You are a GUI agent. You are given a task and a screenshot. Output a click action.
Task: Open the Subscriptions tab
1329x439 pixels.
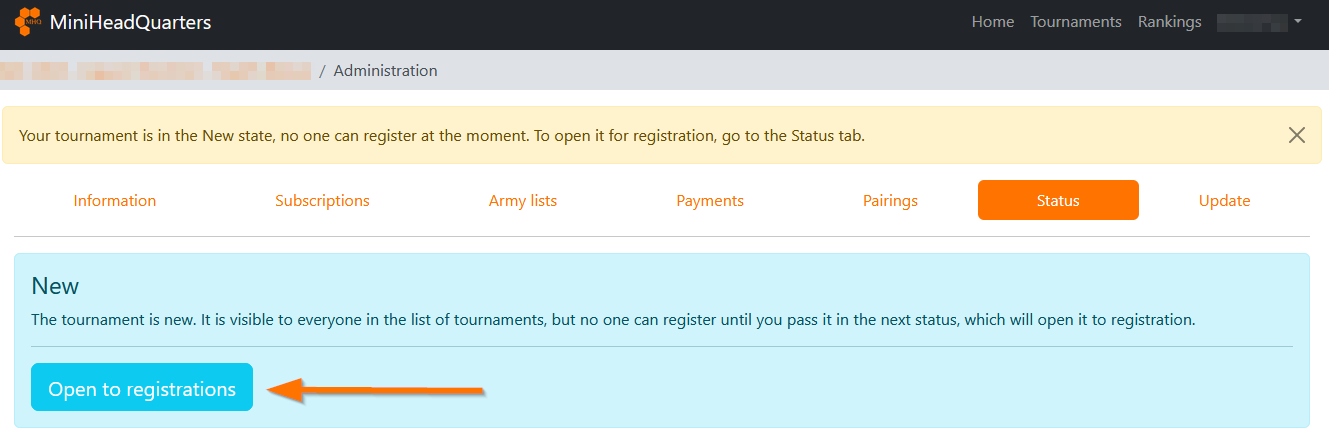click(322, 200)
